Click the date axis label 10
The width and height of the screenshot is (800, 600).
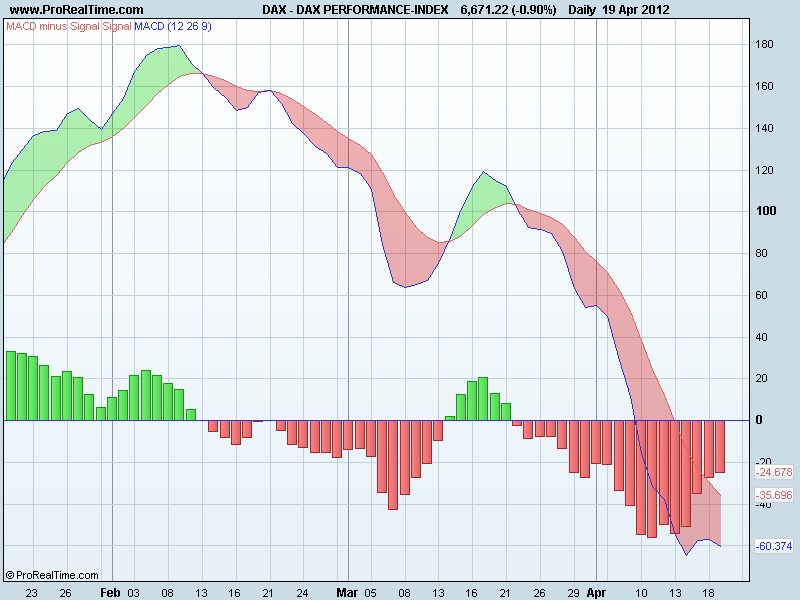click(641, 593)
